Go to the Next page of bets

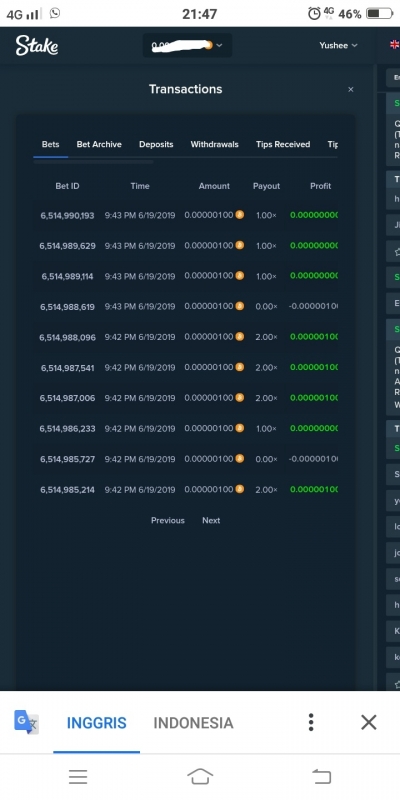(x=211, y=520)
